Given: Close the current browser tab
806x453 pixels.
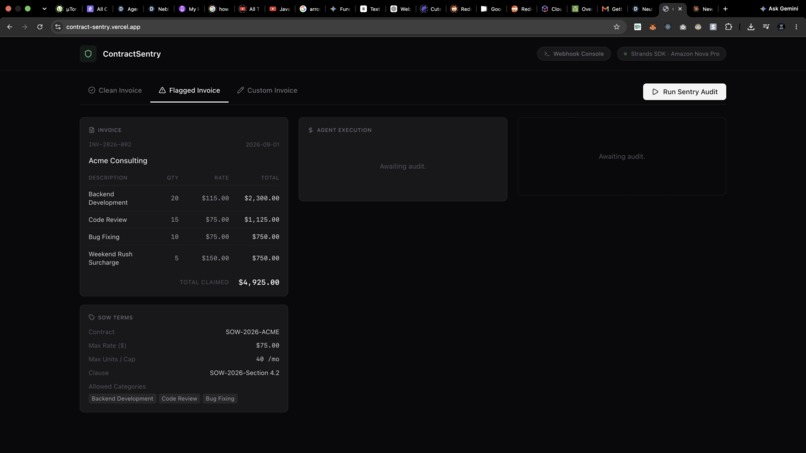Looking at the screenshot, I should [680, 9].
